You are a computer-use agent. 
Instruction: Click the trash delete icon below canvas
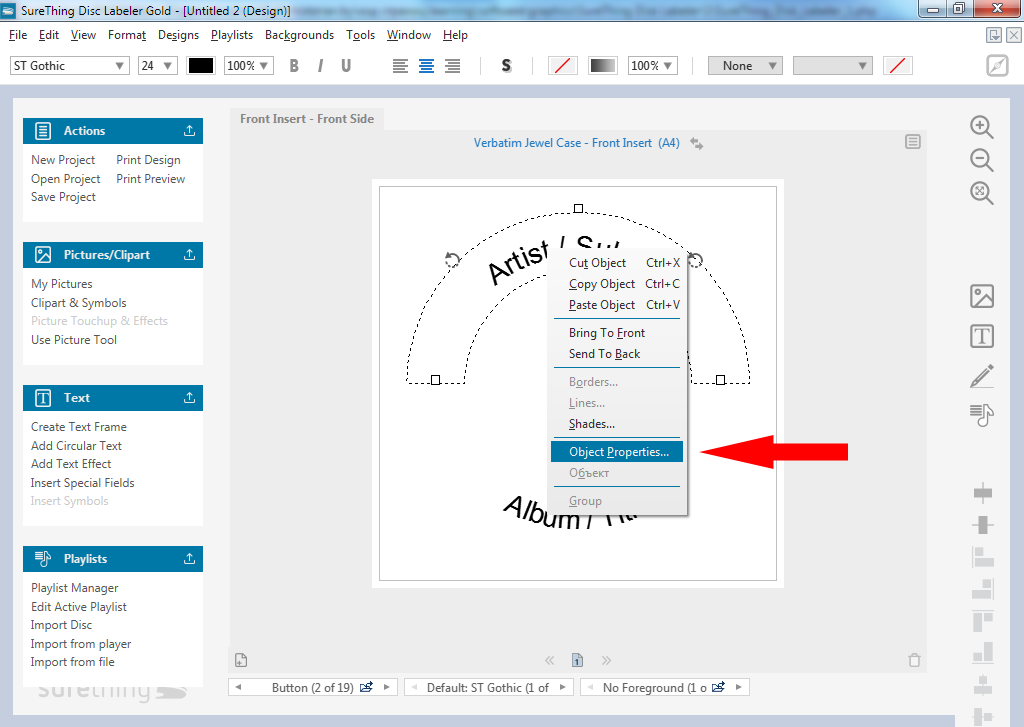913,660
